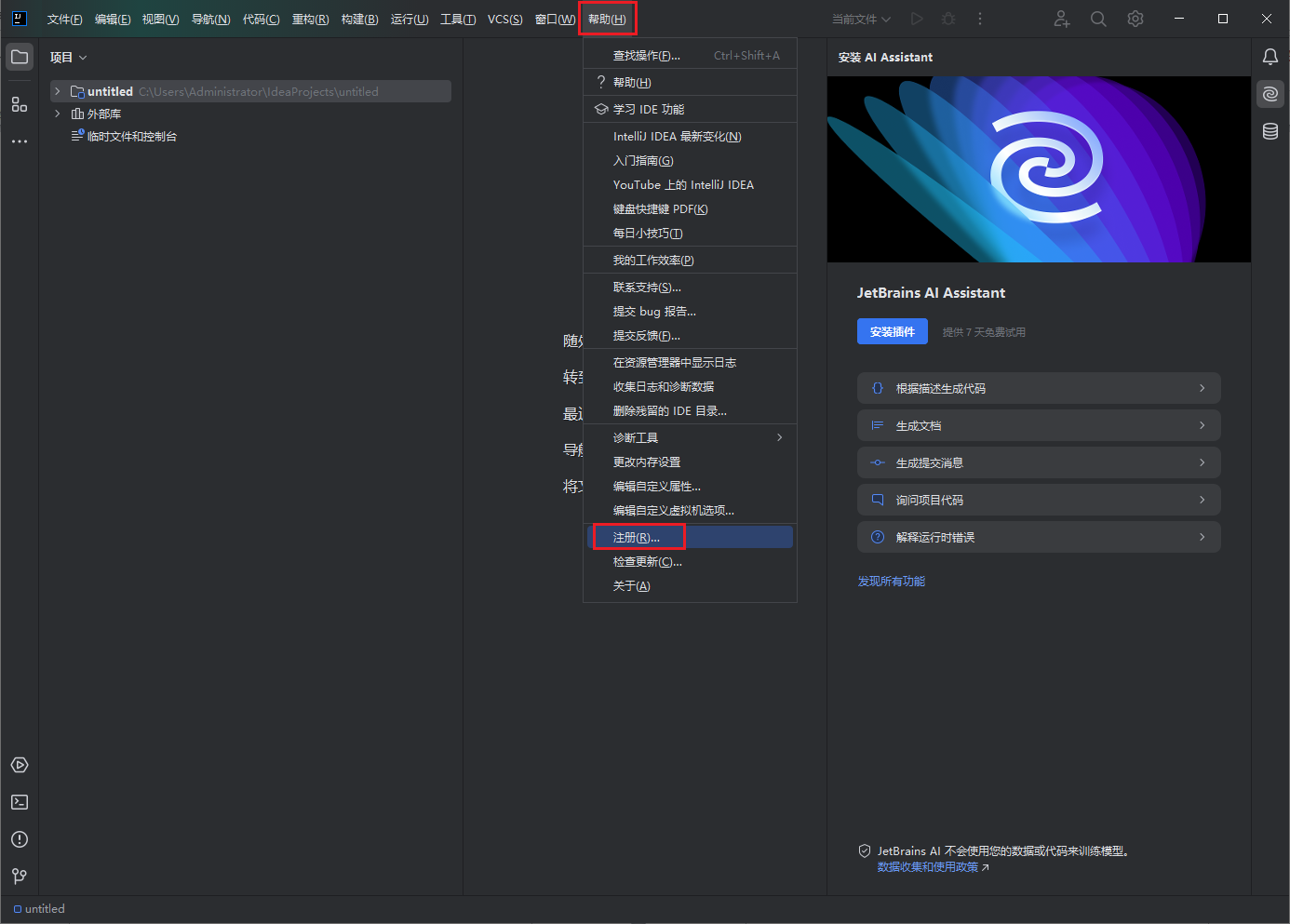Open the toolbar more actions kebab icon

(980, 19)
